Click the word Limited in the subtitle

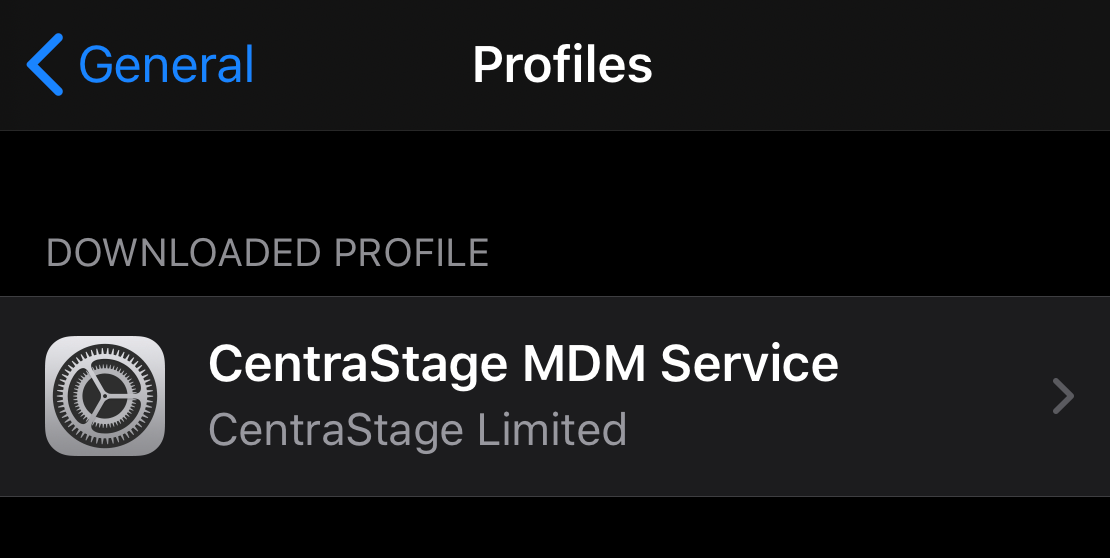[x=552, y=430]
